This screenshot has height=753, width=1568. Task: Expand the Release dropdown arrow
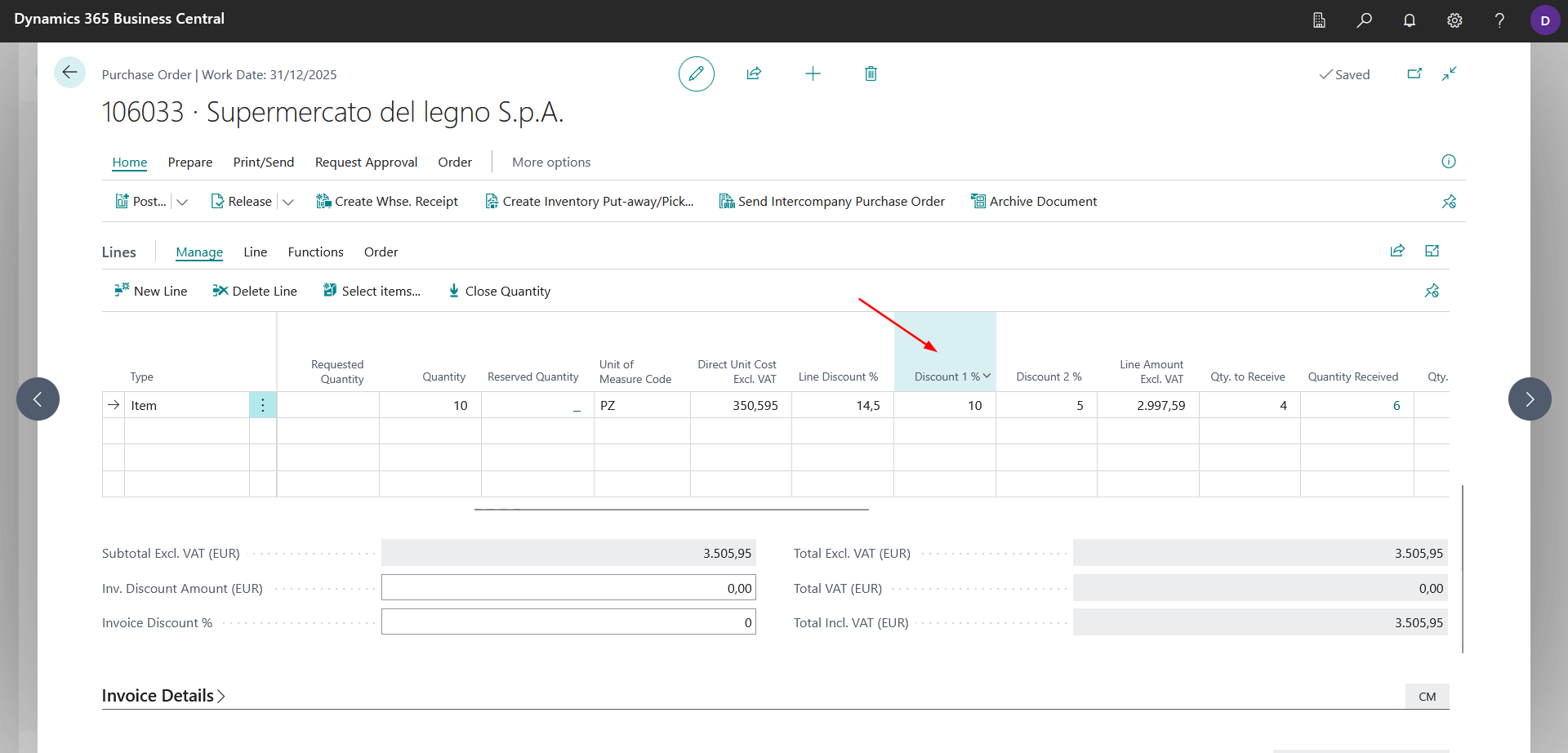288,202
